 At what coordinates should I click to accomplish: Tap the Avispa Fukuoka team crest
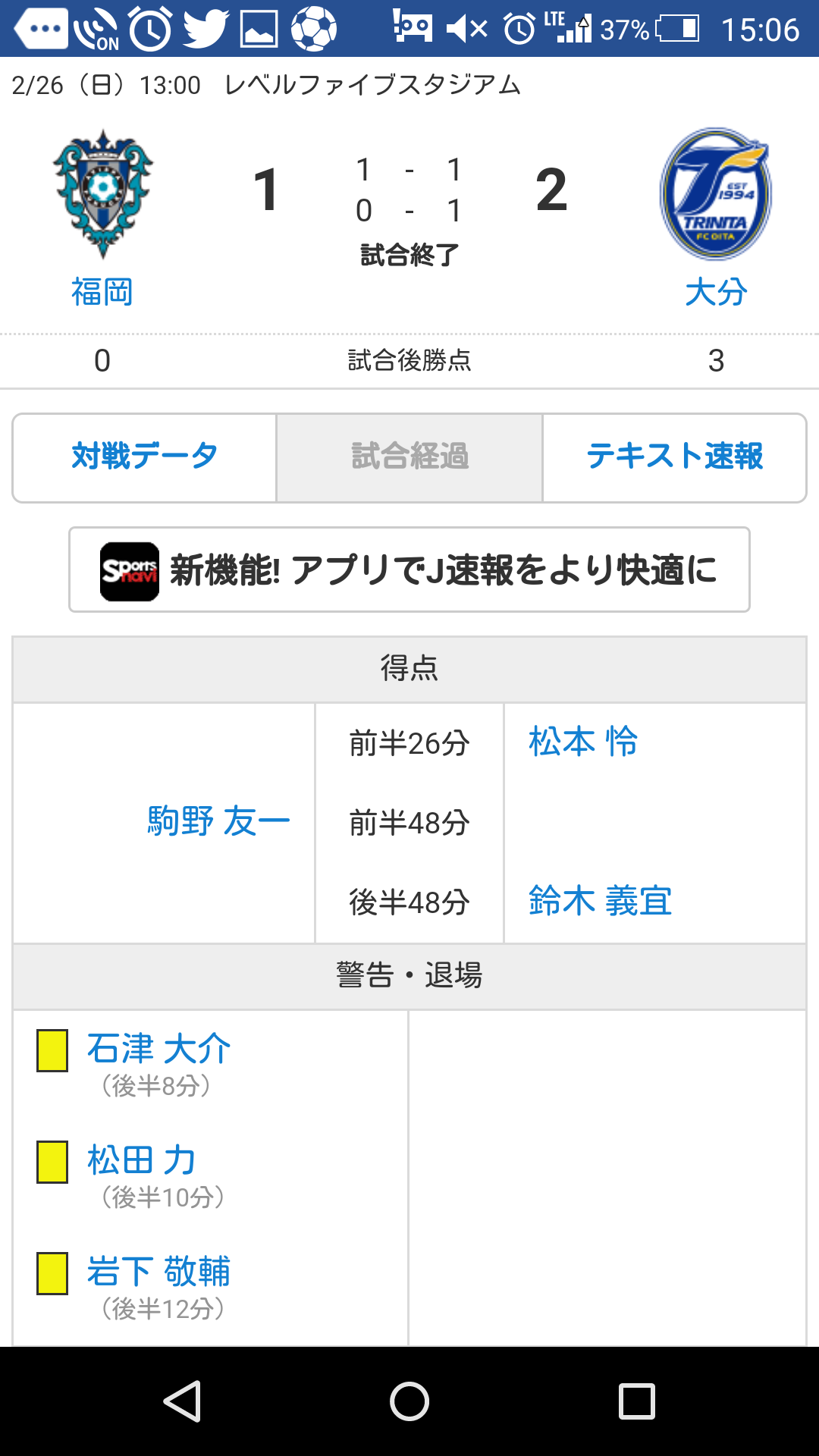click(x=103, y=193)
